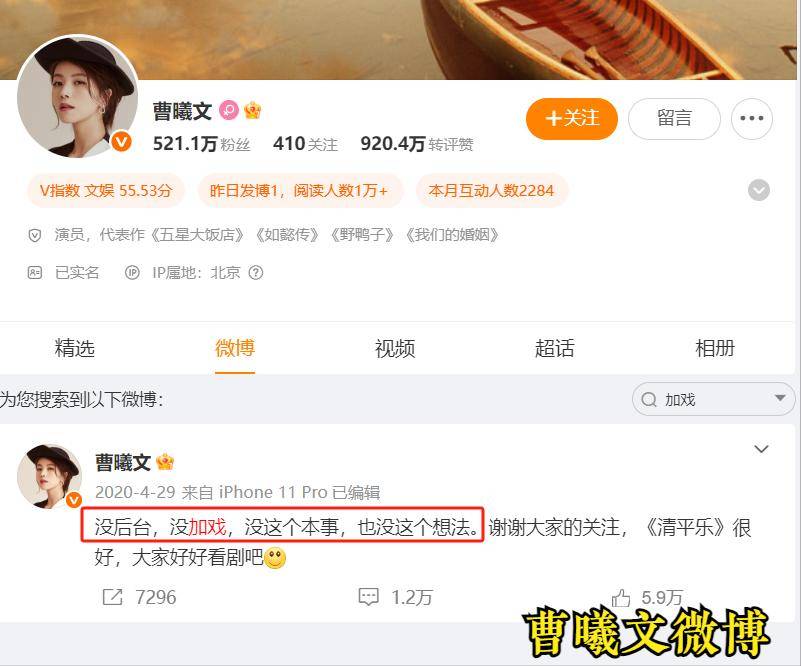Click the pink search badge beside 曹曦文
This screenshot has width=801, height=666.
(229, 110)
